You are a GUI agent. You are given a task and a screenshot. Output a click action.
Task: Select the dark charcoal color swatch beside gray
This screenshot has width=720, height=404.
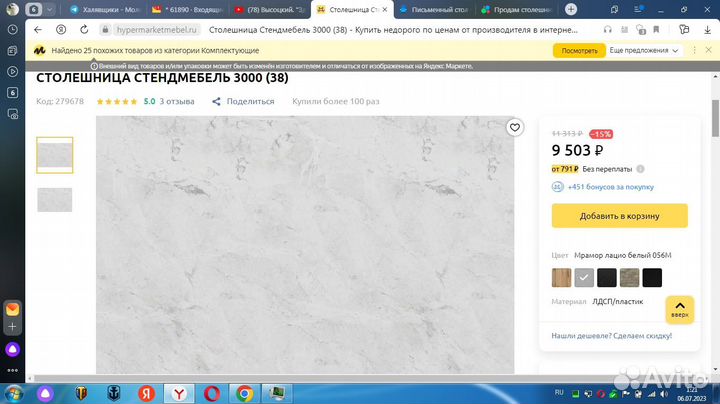coord(607,278)
